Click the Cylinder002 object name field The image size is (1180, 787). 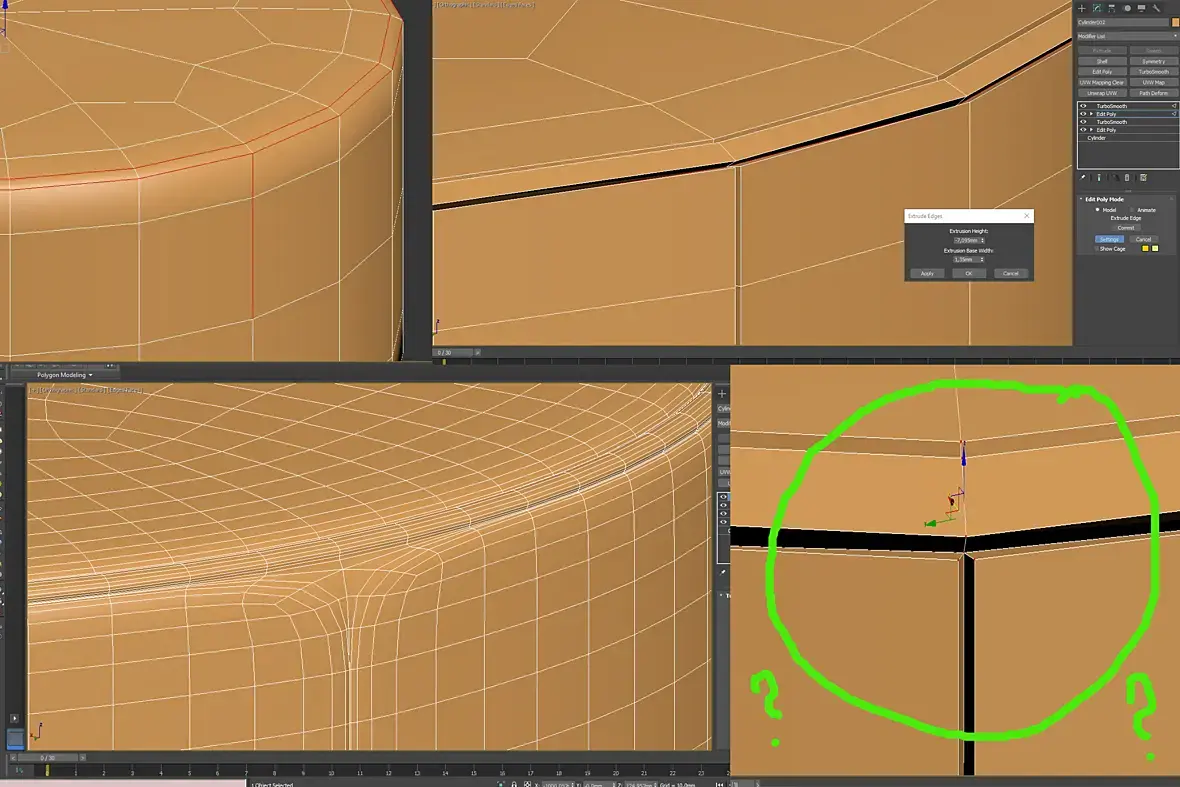(x=1123, y=23)
